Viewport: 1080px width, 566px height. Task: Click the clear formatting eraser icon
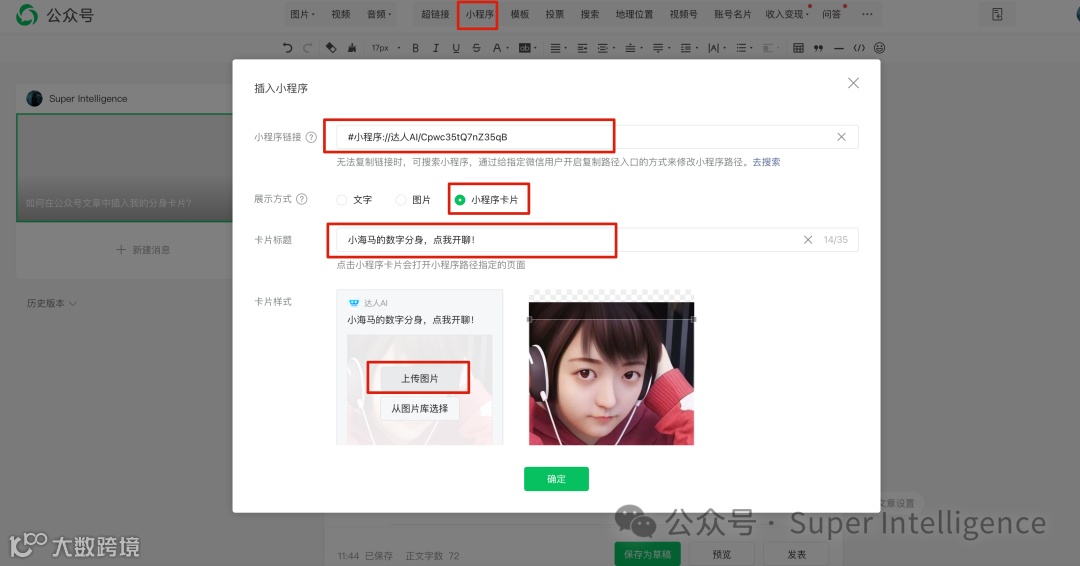click(331, 48)
